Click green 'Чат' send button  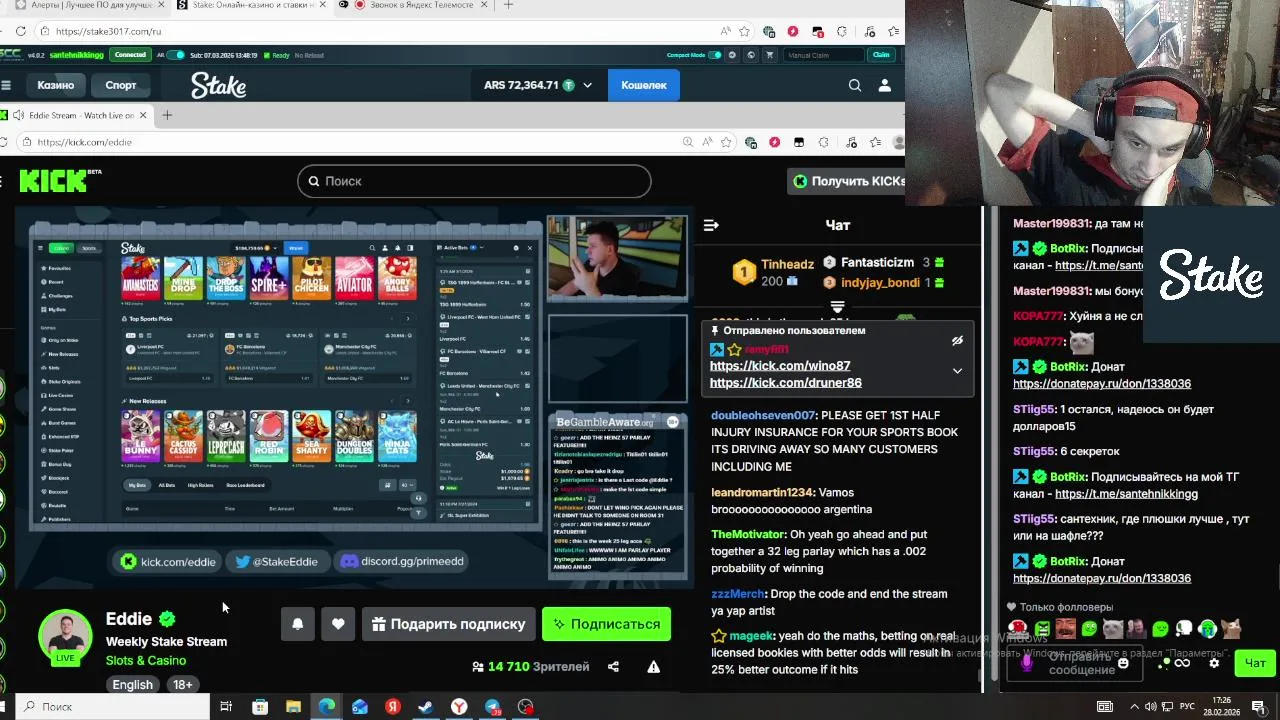(x=1255, y=663)
